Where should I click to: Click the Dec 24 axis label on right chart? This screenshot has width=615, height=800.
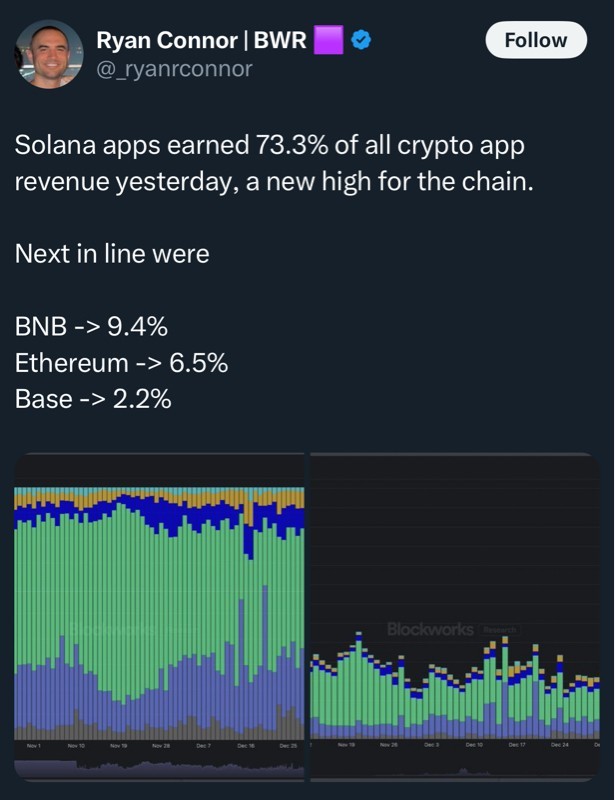click(x=562, y=746)
